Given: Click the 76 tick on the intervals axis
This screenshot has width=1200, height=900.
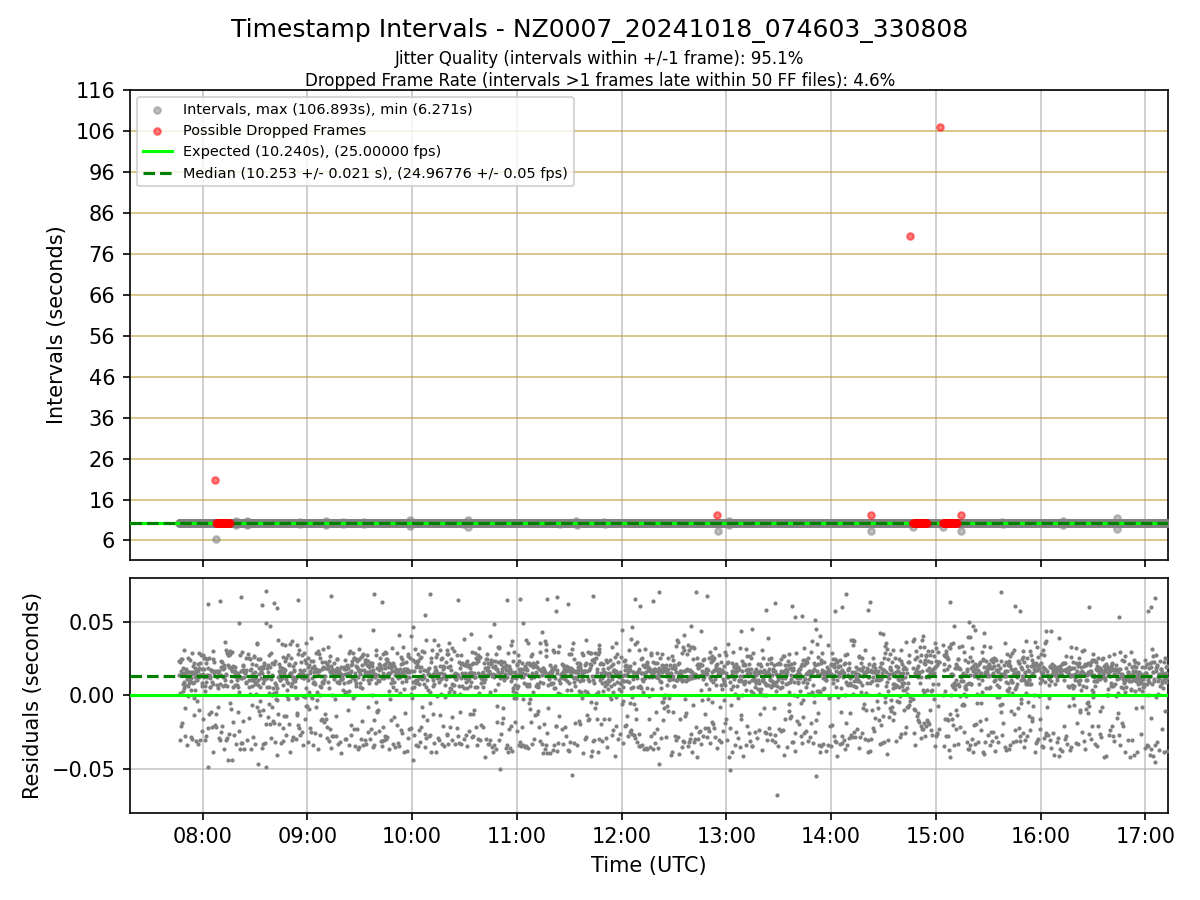Looking at the screenshot, I should point(103,255).
